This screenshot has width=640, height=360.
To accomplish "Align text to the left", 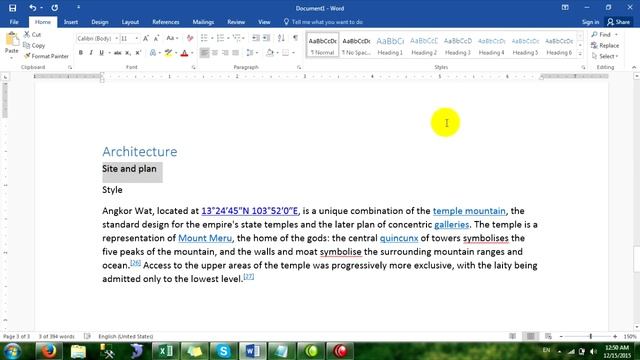I will tap(204, 53).
